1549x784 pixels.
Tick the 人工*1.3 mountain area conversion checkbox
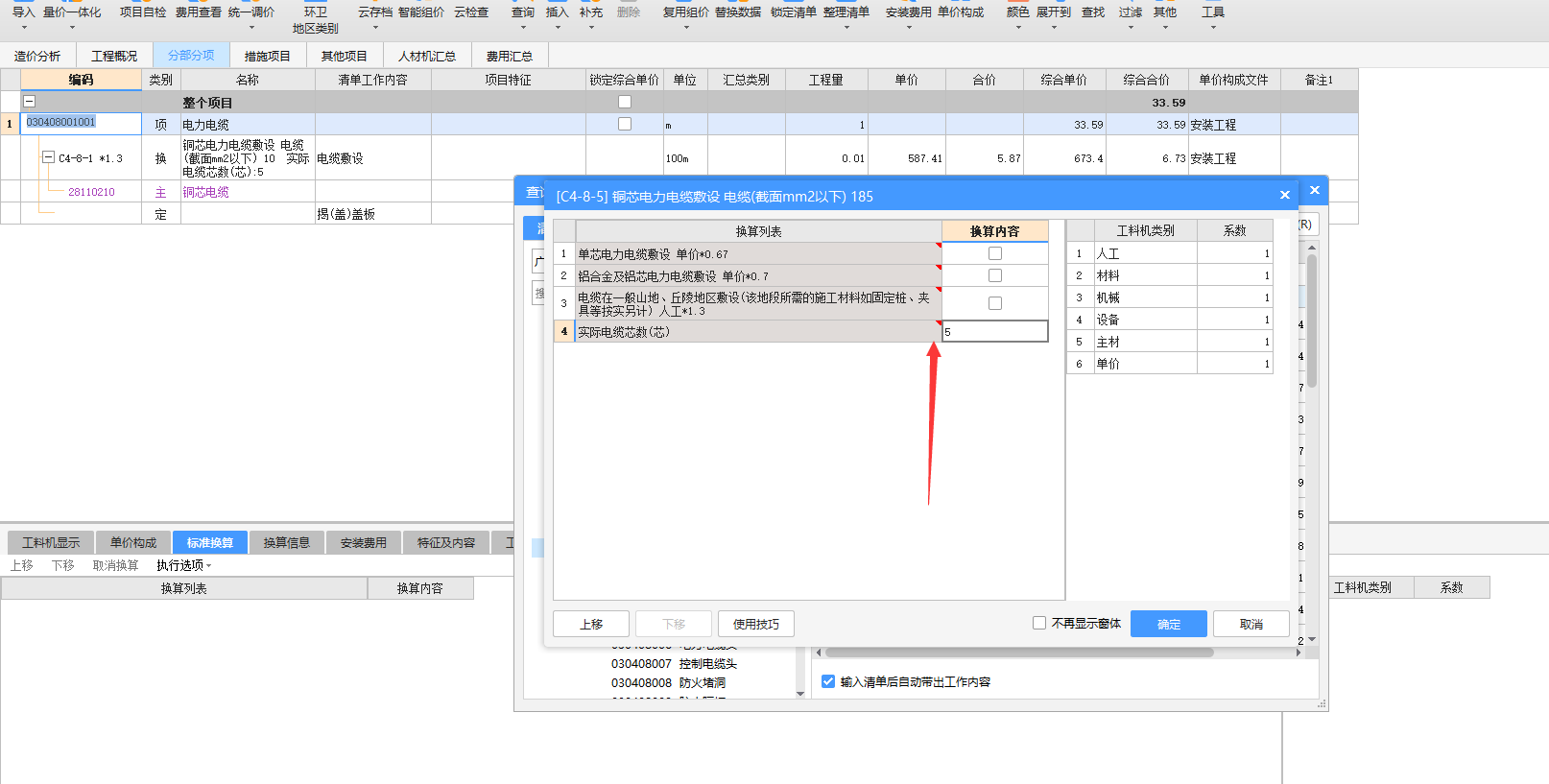[x=995, y=303]
